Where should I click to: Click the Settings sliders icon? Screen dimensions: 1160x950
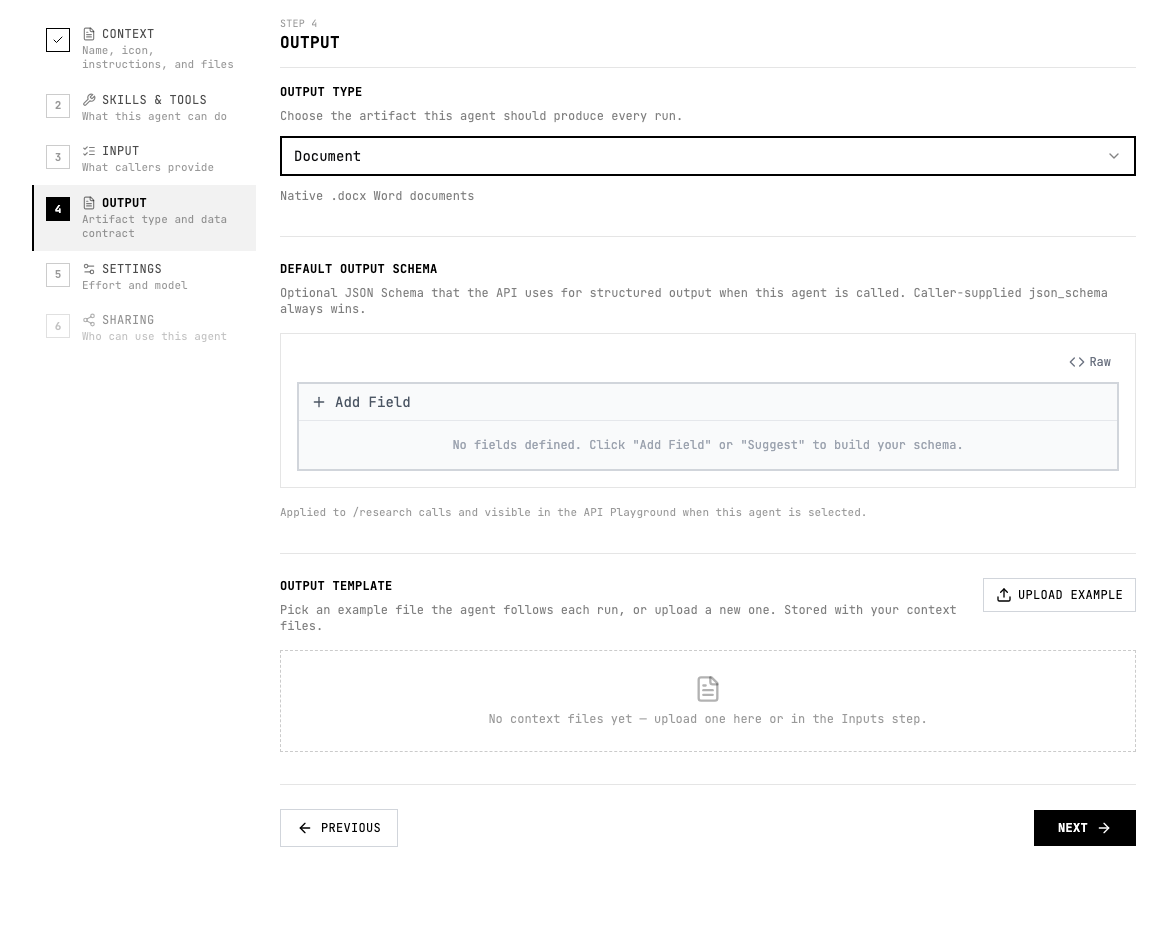(x=89, y=269)
